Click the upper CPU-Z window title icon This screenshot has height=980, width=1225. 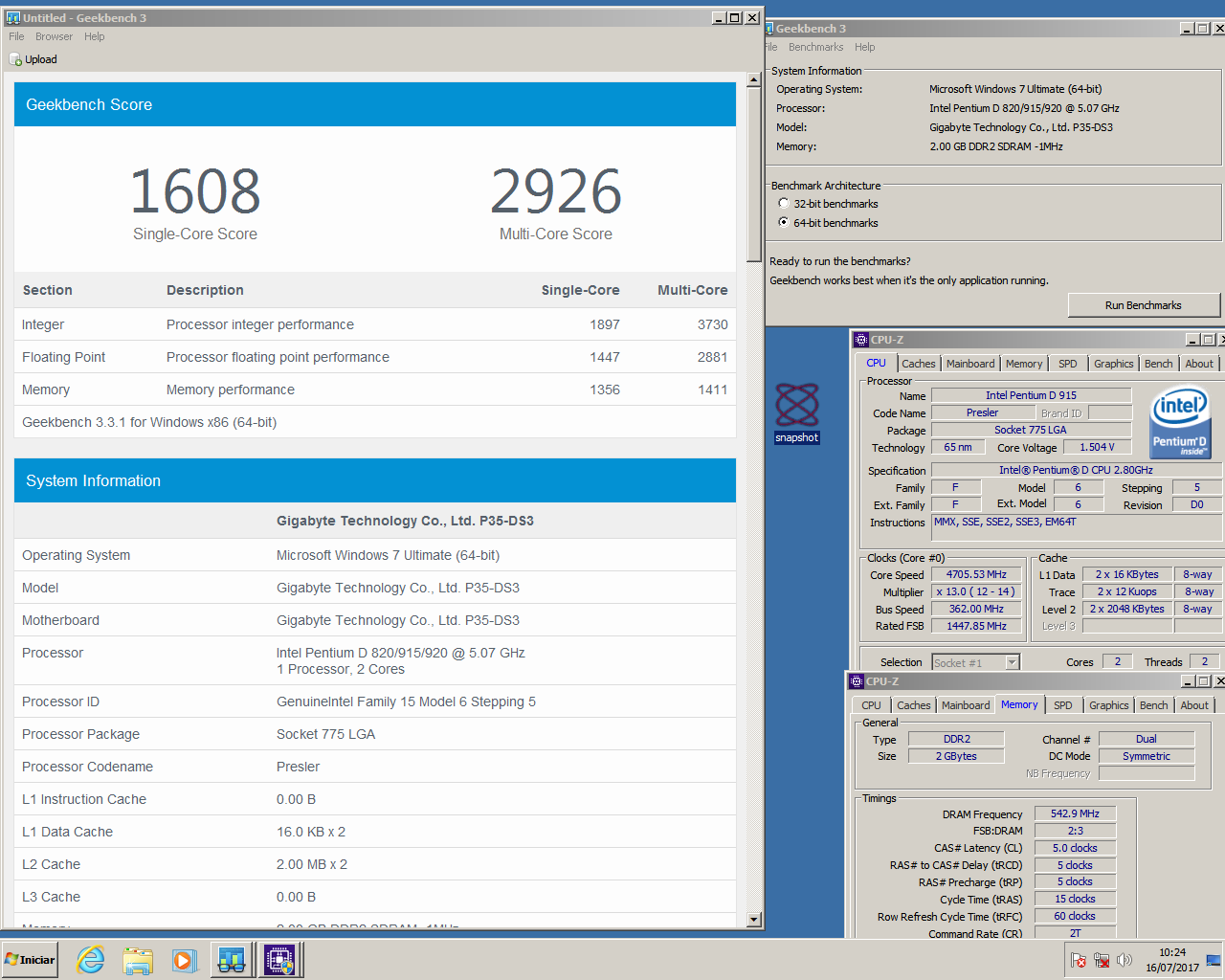tap(860, 340)
